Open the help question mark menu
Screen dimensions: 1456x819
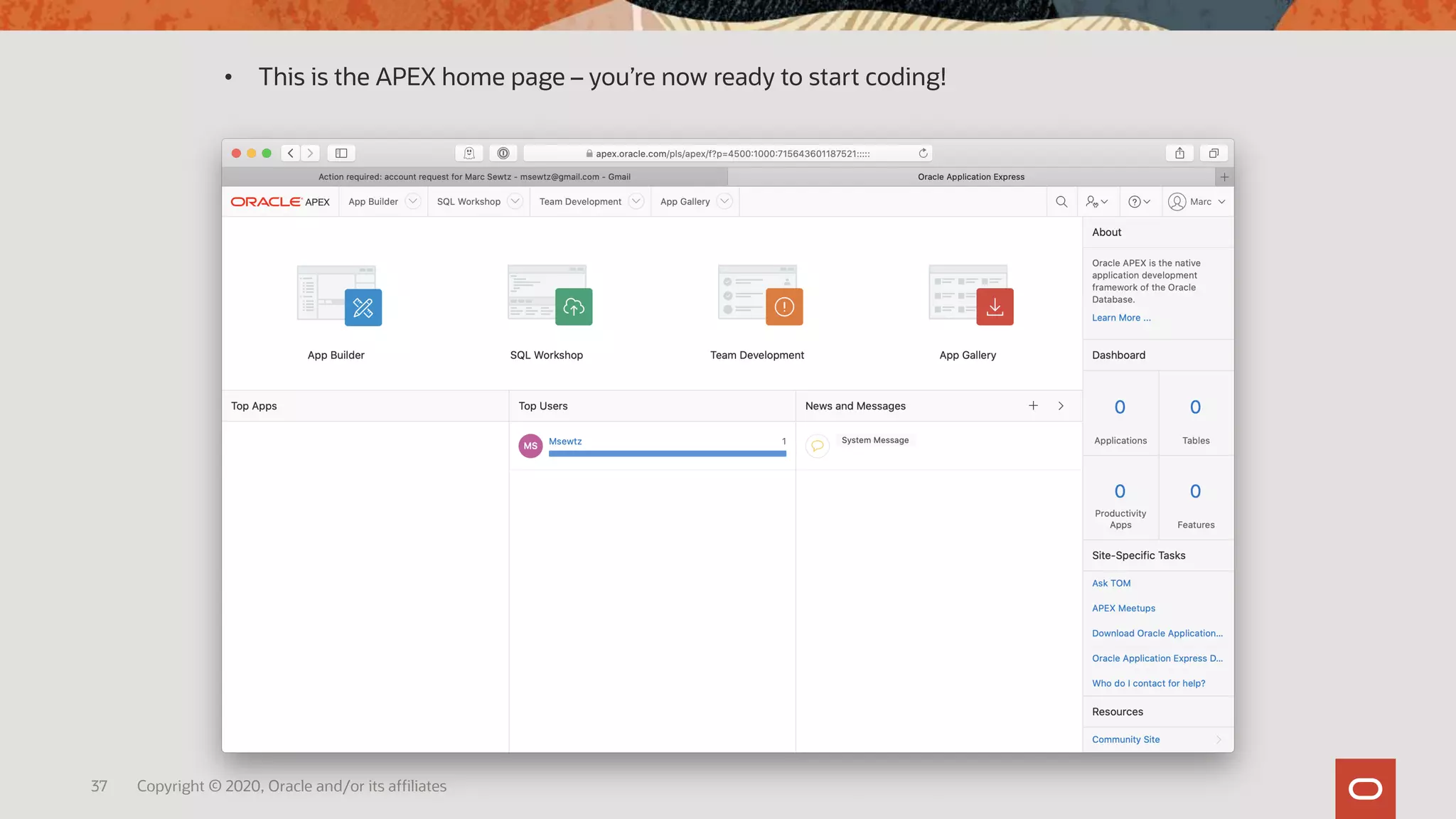click(x=1140, y=202)
